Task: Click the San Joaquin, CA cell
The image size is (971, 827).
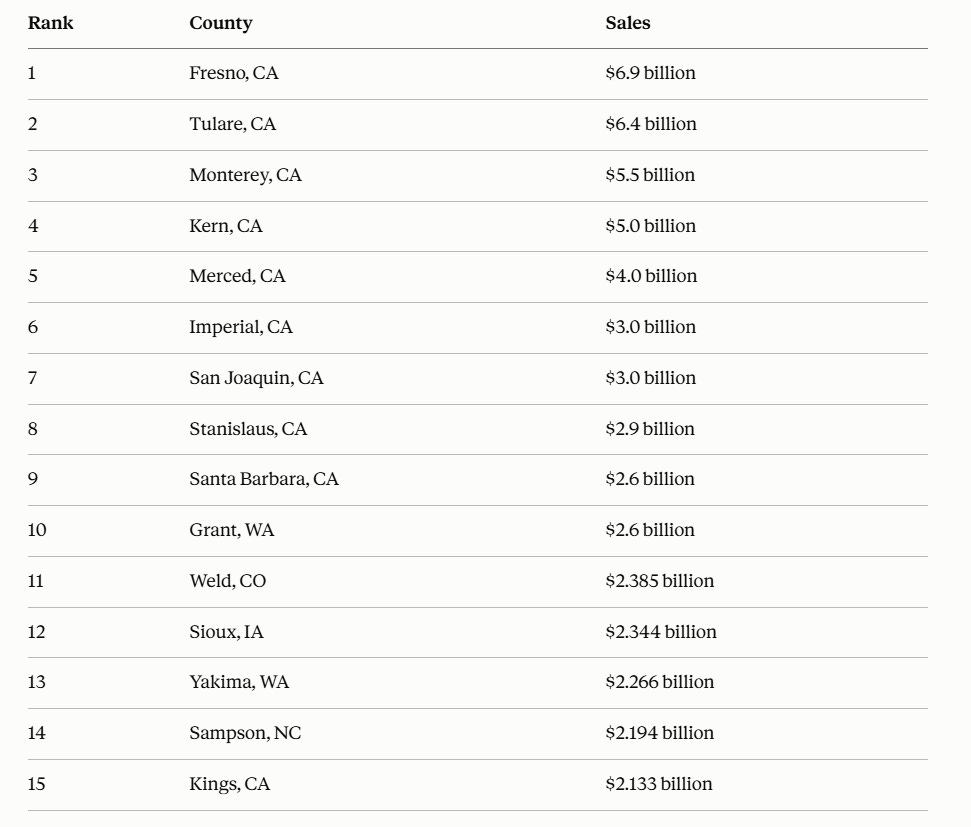Action: tap(256, 378)
